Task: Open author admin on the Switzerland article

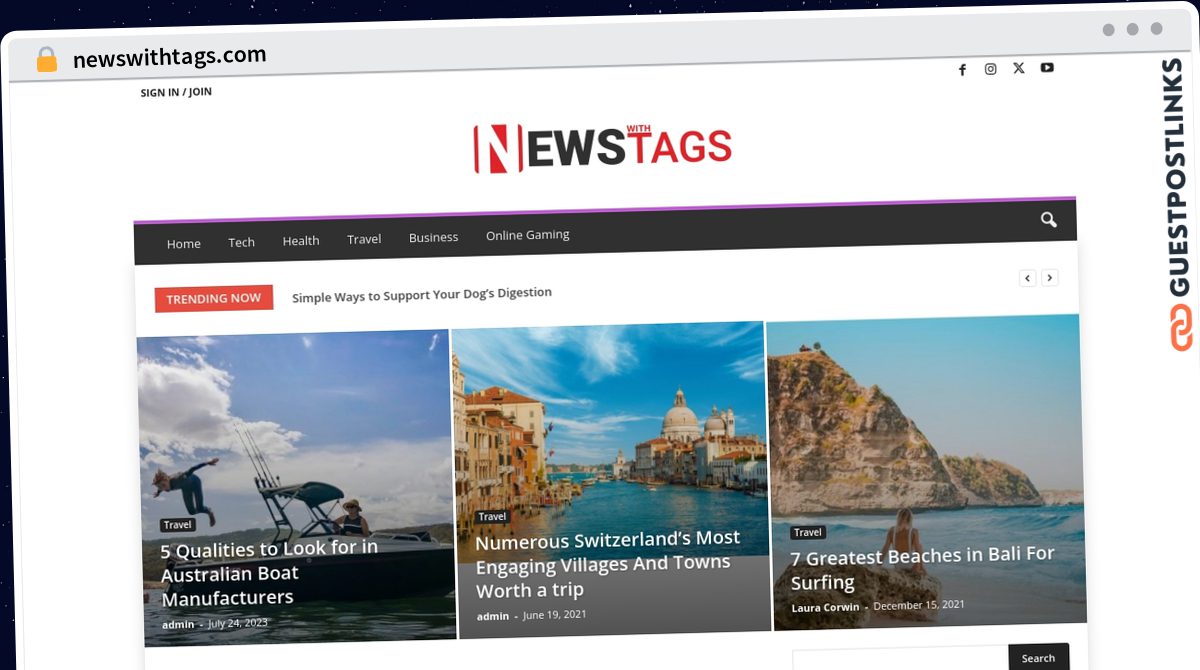Action: (x=493, y=616)
